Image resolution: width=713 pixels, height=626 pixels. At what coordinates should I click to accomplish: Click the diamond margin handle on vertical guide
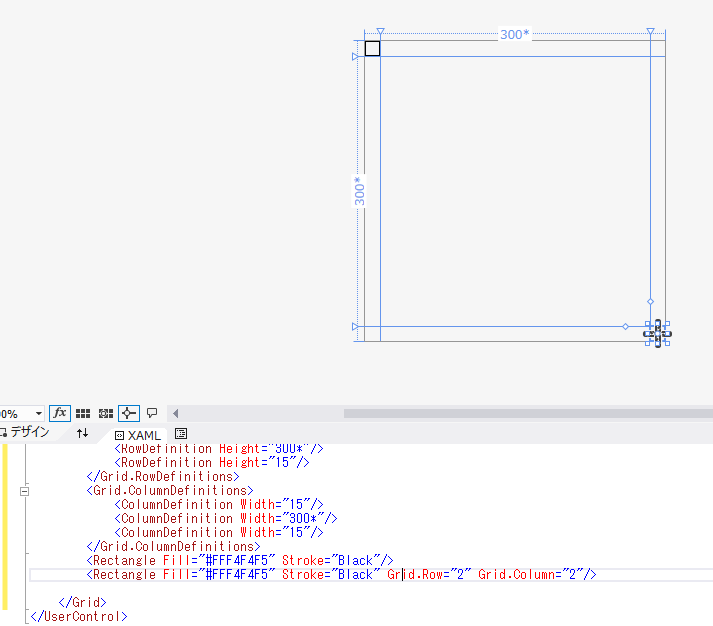(651, 301)
